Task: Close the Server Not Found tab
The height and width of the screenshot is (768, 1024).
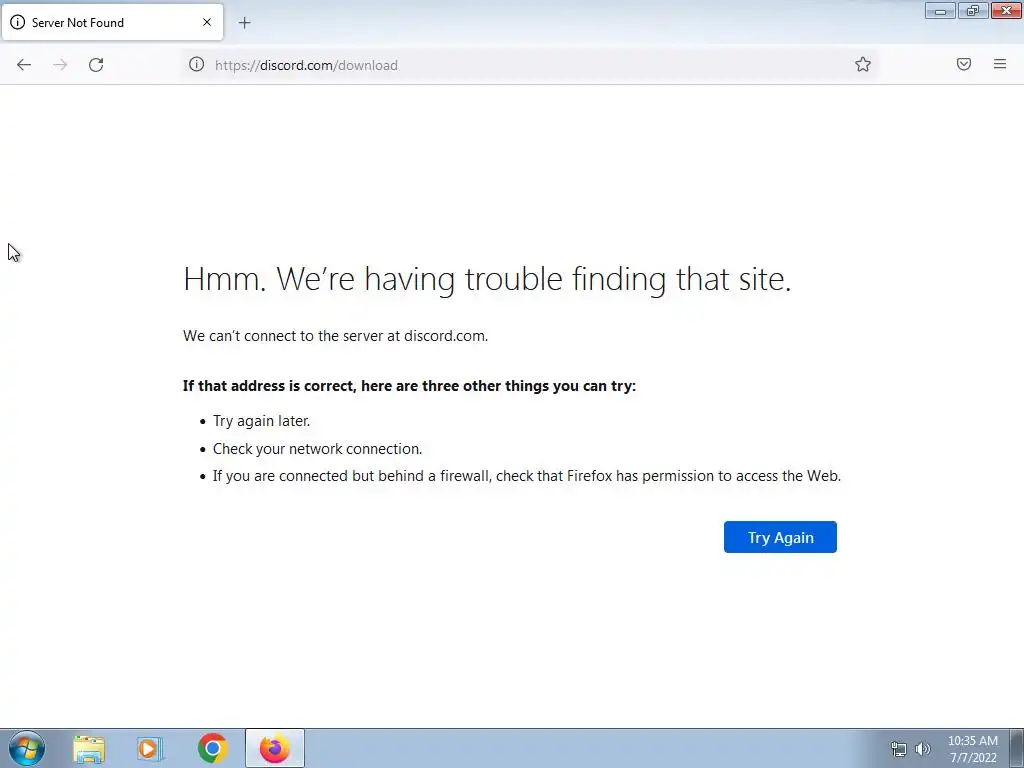Action: (x=206, y=22)
